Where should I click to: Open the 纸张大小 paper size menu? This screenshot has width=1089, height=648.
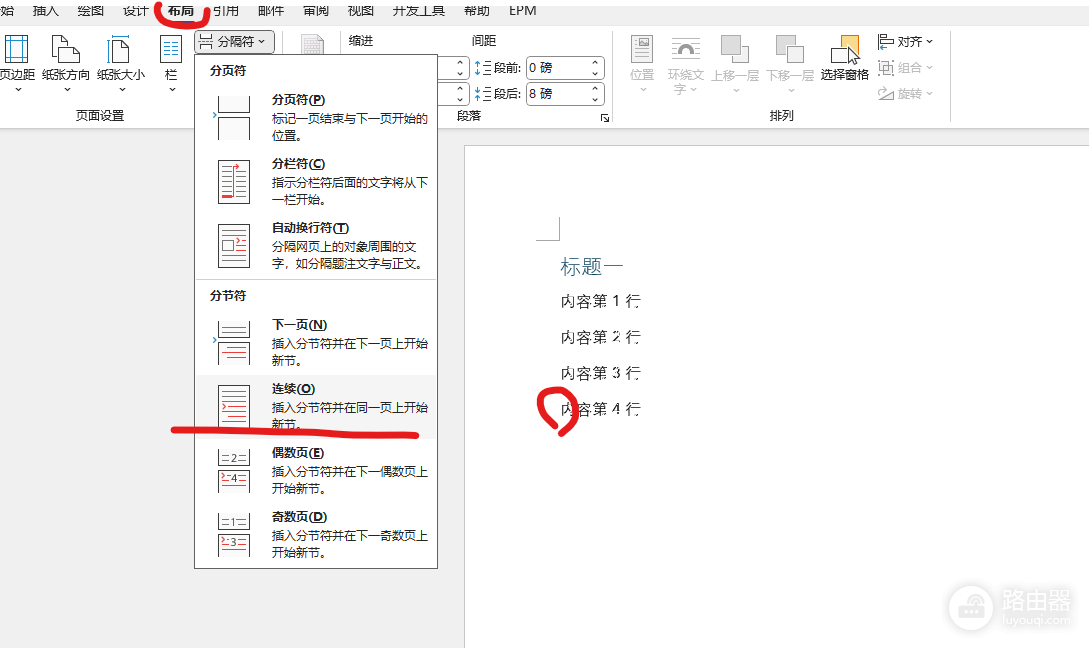[121, 64]
